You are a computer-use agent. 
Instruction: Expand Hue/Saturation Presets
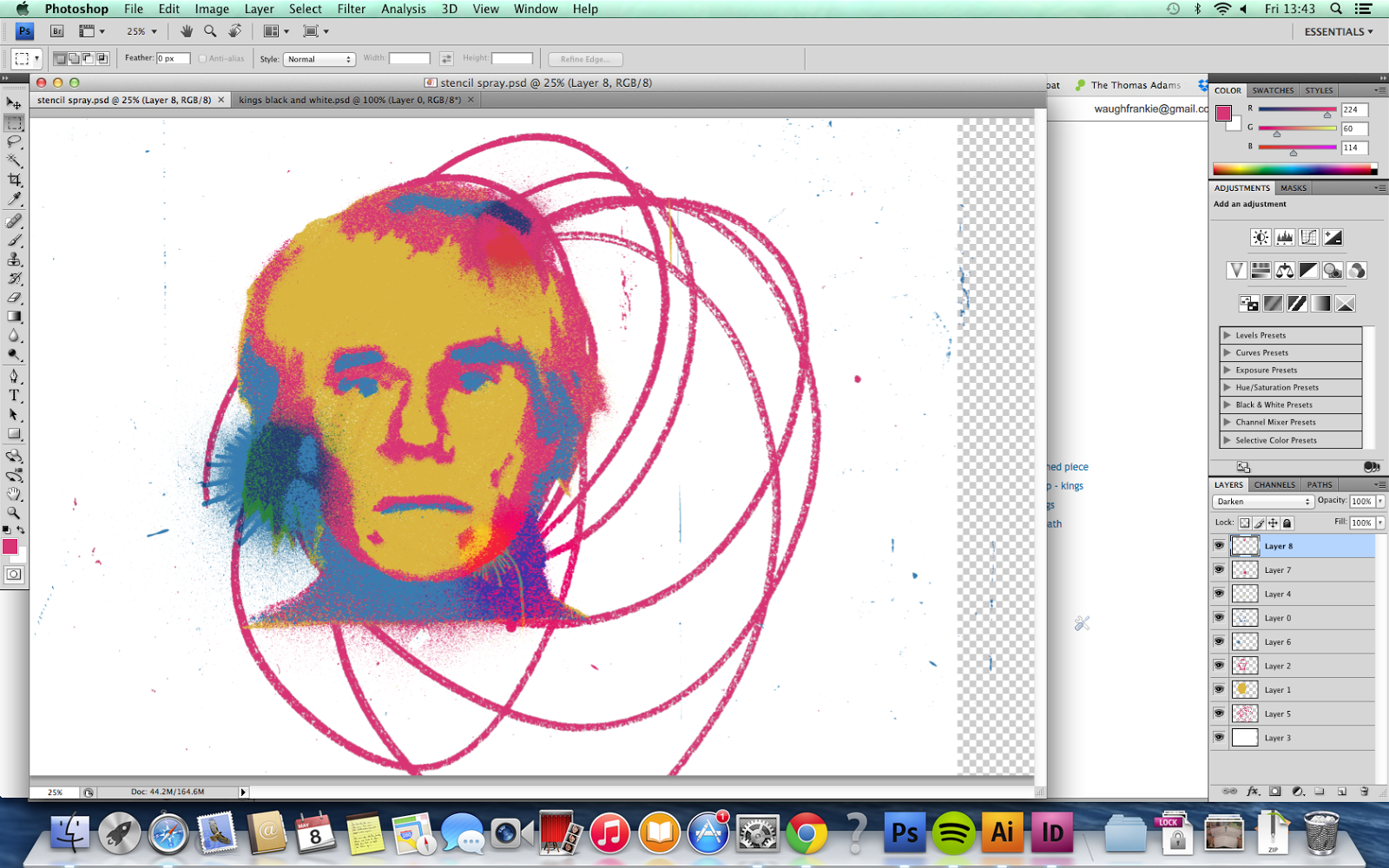tap(1228, 387)
